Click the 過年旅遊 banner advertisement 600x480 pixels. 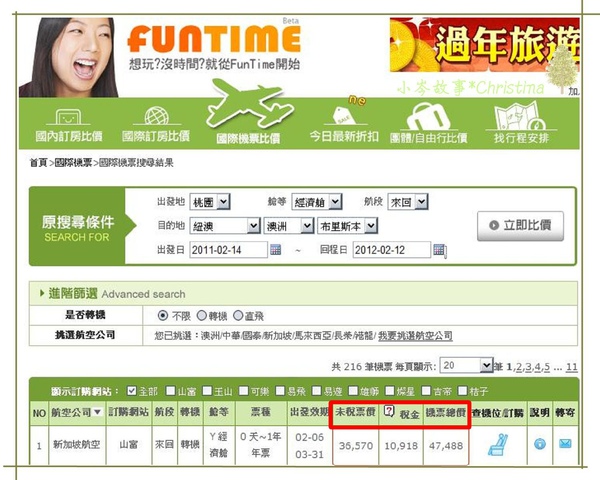pyautogui.click(x=484, y=45)
